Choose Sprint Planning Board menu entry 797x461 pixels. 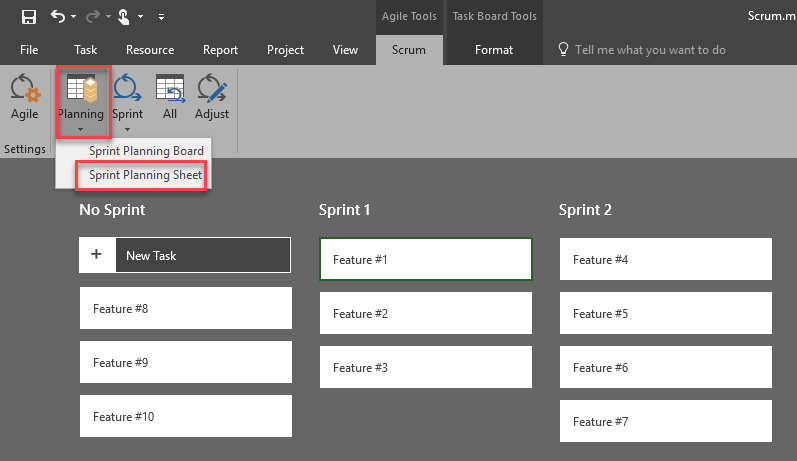pyautogui.click(x=145, y=151)
